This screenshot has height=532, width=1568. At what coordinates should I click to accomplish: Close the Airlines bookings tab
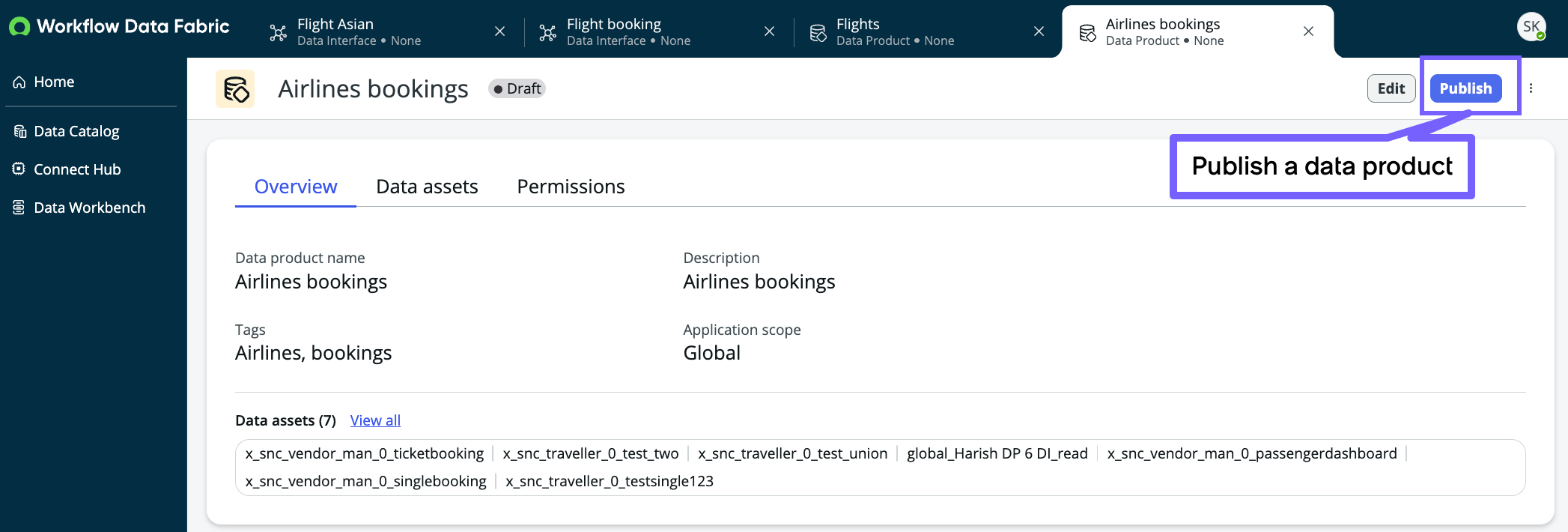1309,31
